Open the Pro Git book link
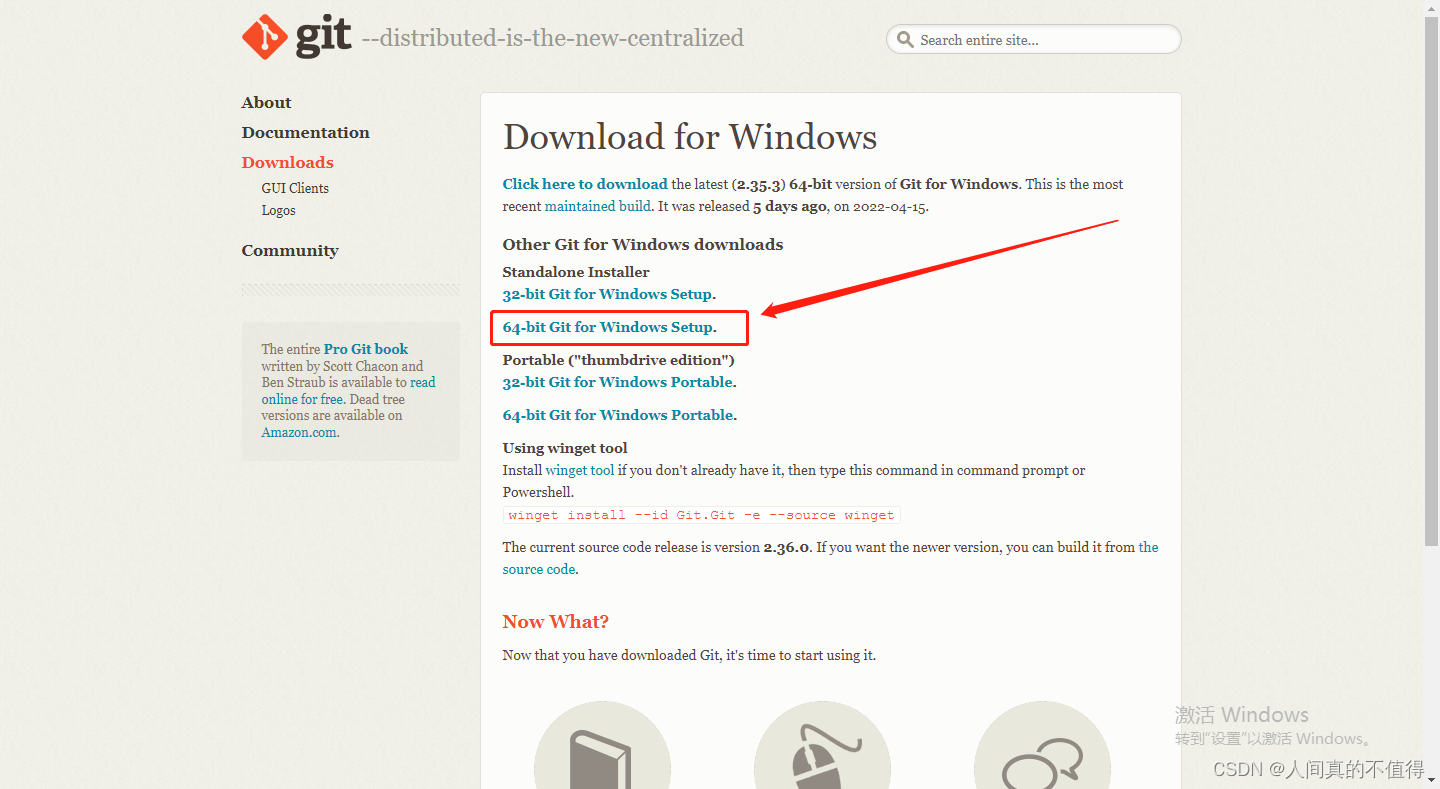This screenshot has width=1440, height=789. click(x=366, y=349)
